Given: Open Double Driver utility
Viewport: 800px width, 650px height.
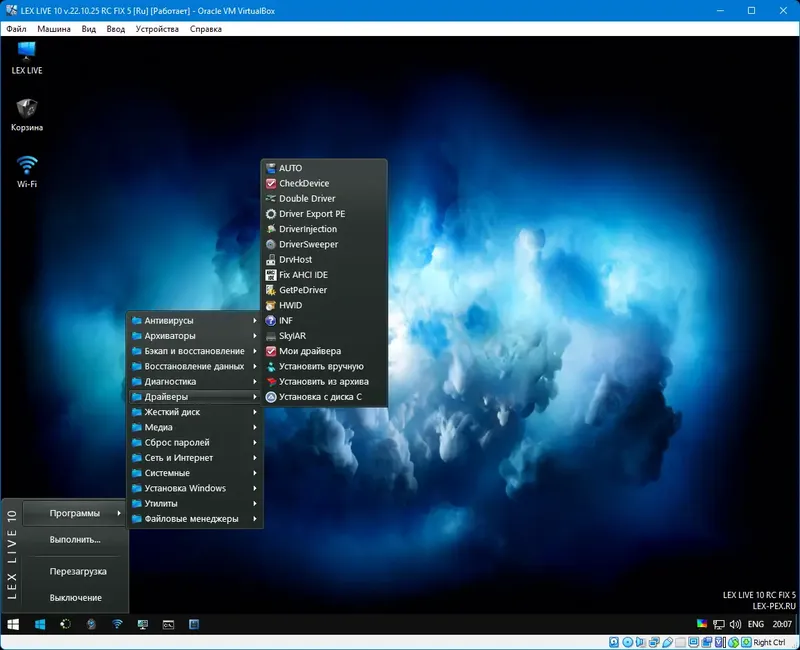Looking at the screenshot, I should (324, 198).
